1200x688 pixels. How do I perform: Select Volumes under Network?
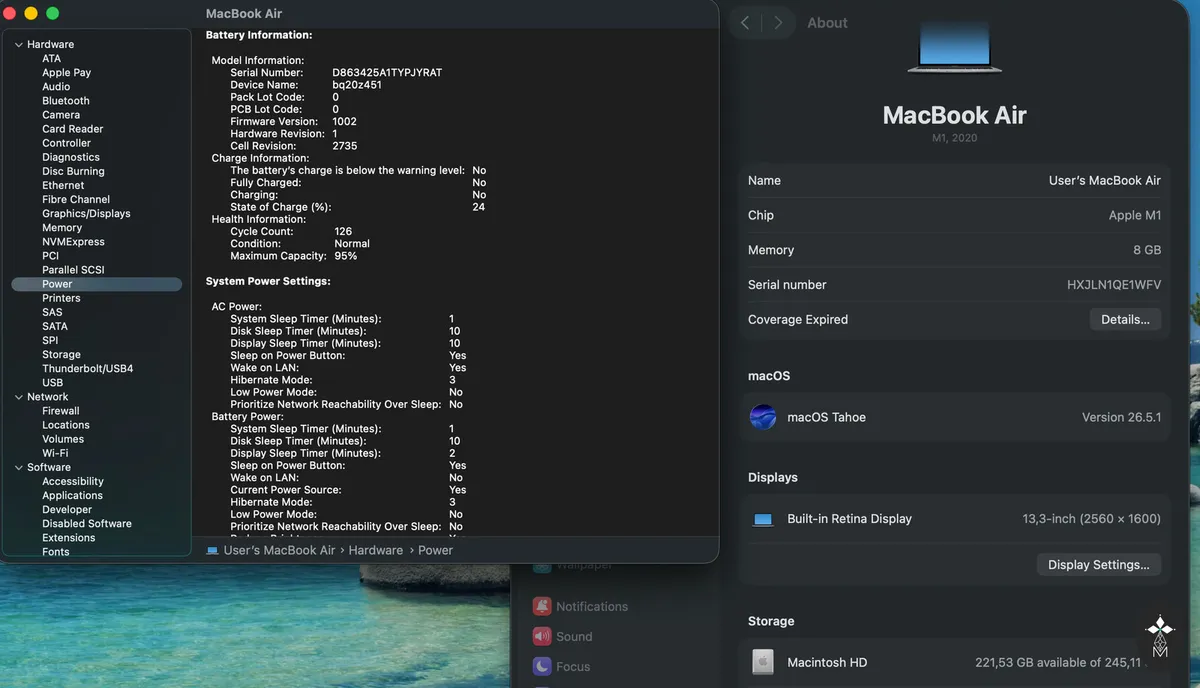pos(63,439)
